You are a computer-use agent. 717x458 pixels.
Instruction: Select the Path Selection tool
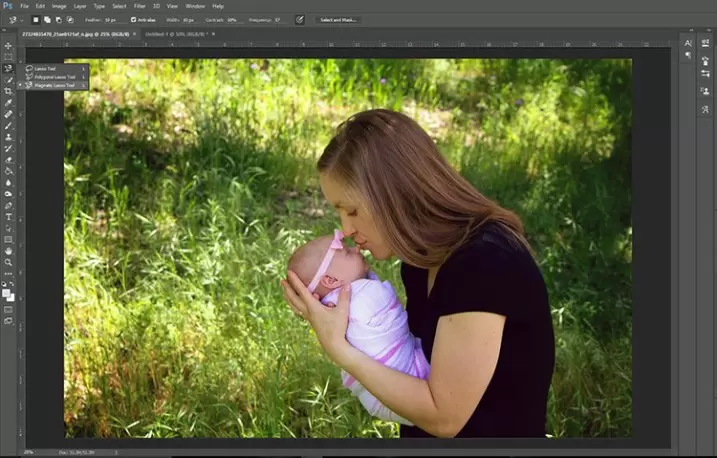(8, 228)
